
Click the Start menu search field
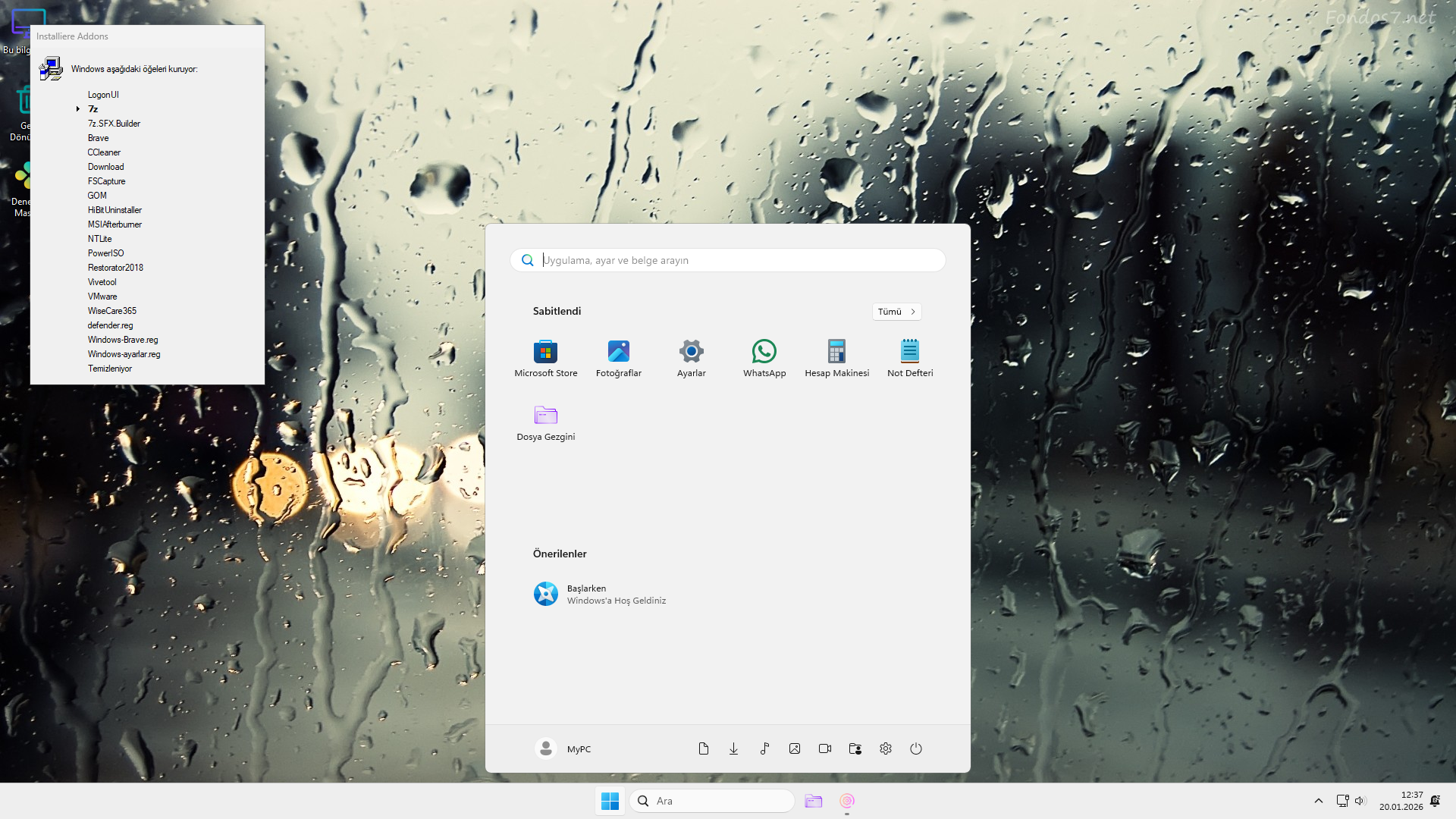[728, 260]
